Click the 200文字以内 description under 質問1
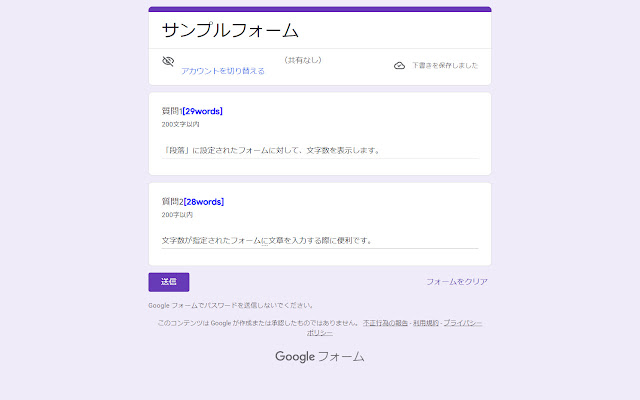Image resolution: width=640 pixels, height=400 pixels. click(x=180, y=124)
